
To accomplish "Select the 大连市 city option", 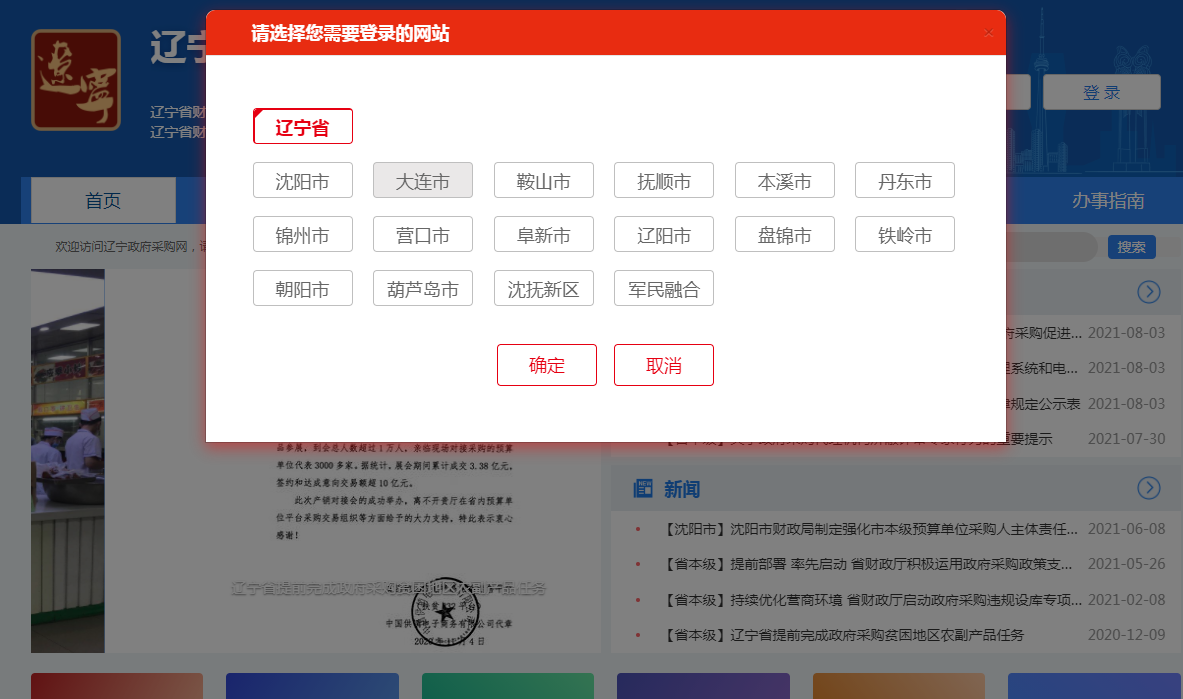I will pos(423,180).
